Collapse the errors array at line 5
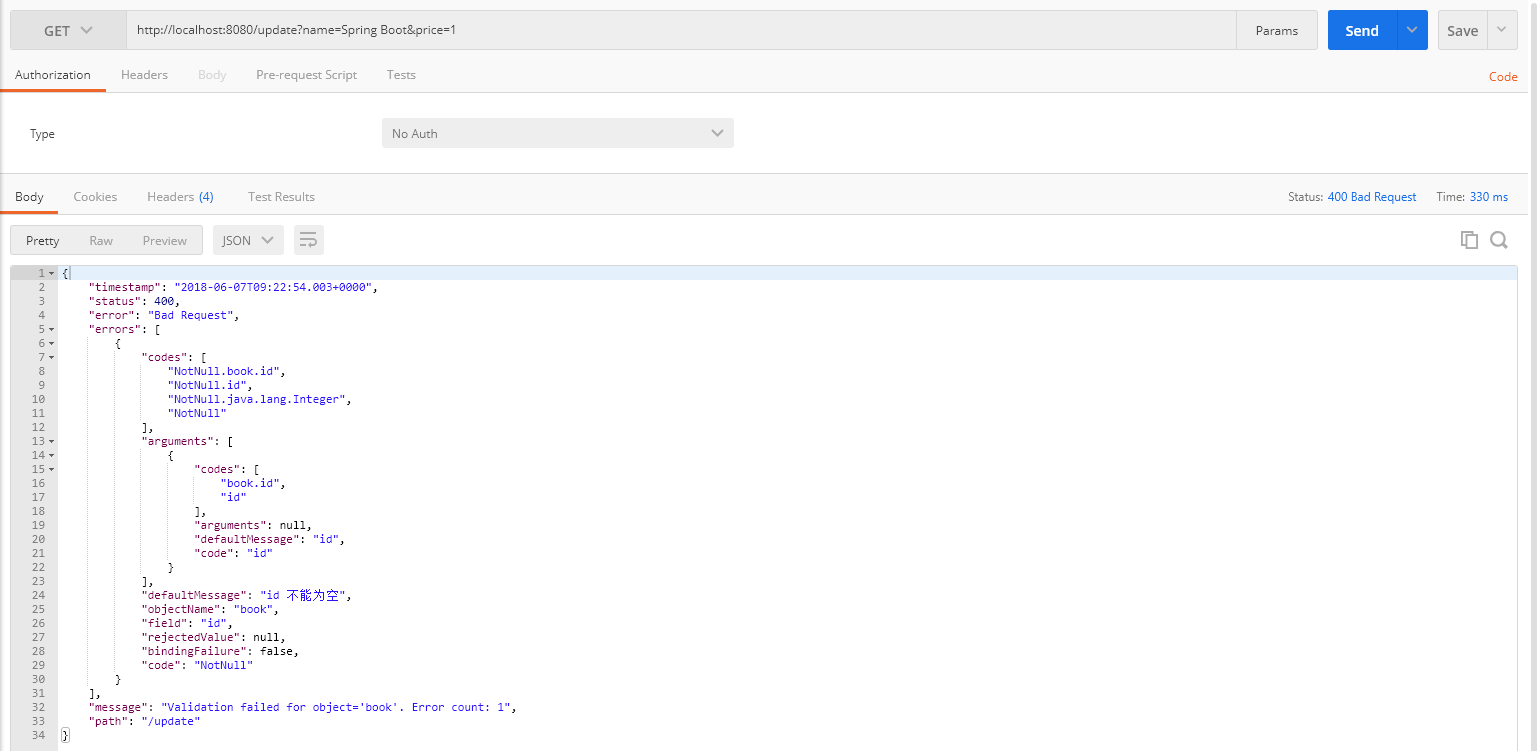This screenshot has height=751, width=1540. pos(52,329)
